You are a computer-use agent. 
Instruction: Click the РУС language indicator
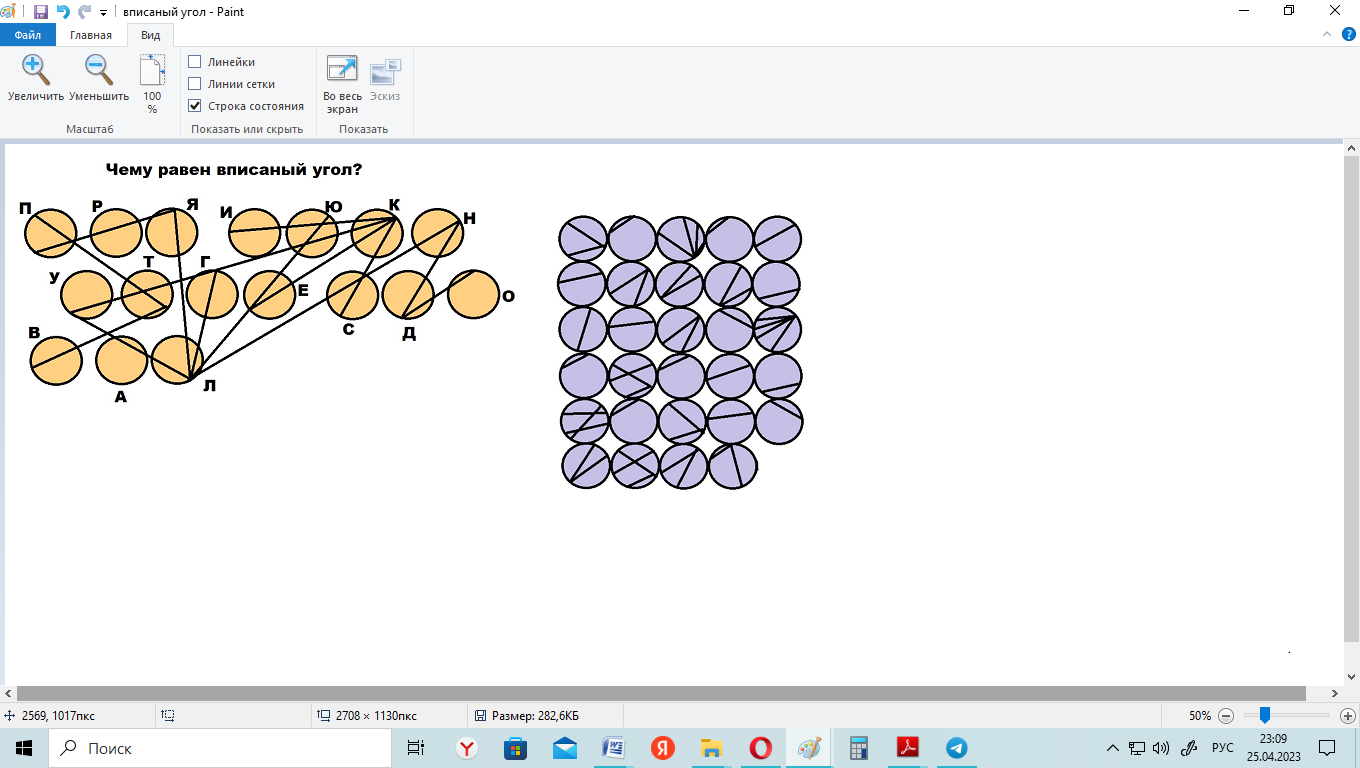point(1222,748)
